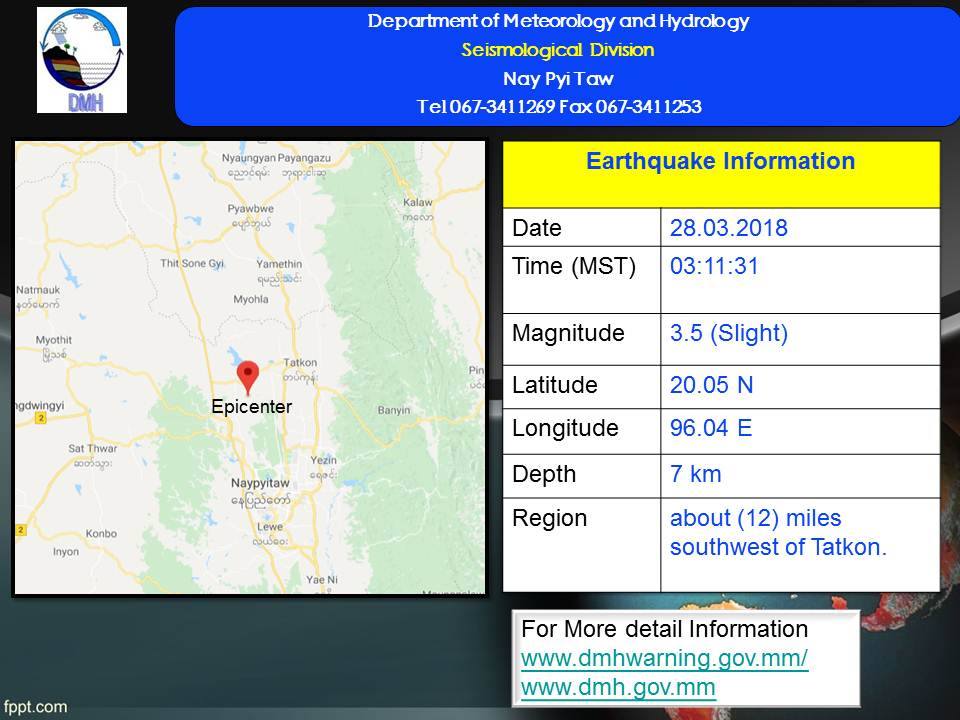Viewport: 960px width, 720px height.
Task: Click 'Inyon' label on the map
Action: [x=66, y=552]
